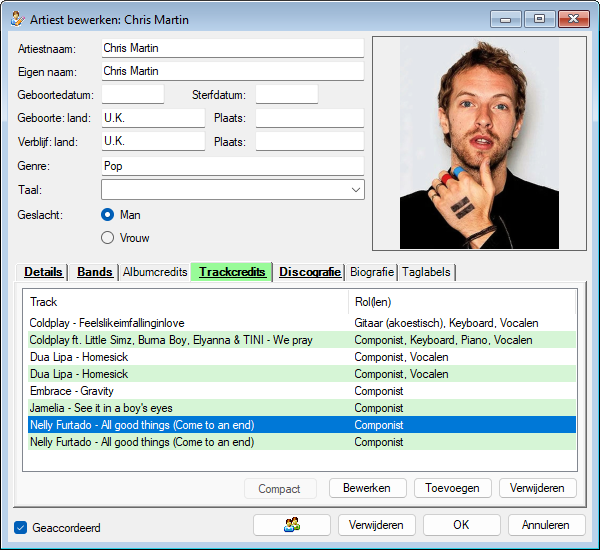
Task: Switch to the Details tab
Action: 43,272
